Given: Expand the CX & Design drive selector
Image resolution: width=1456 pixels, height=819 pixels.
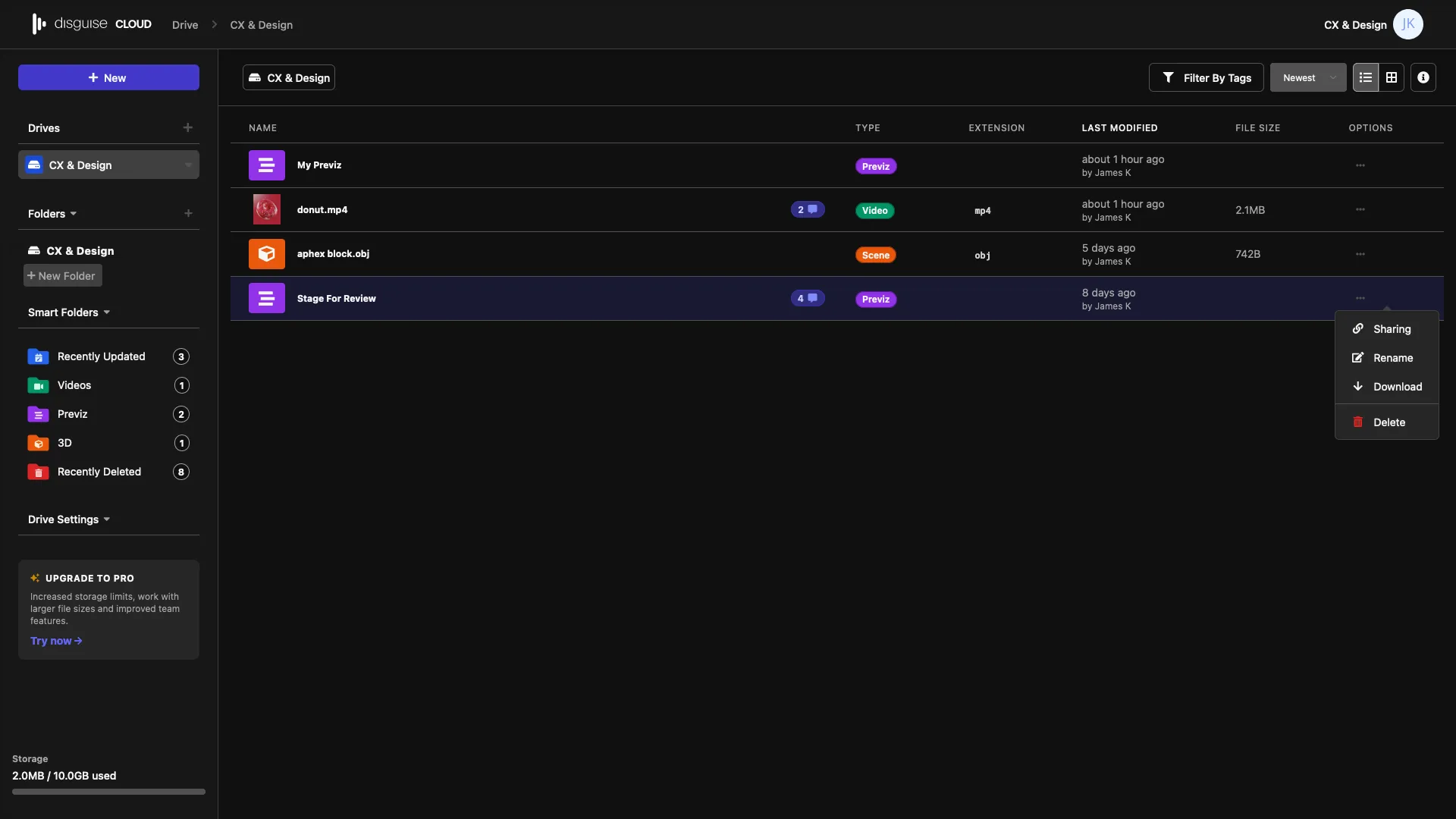Looking at the screenshot, I should click(x=187, y=165).
